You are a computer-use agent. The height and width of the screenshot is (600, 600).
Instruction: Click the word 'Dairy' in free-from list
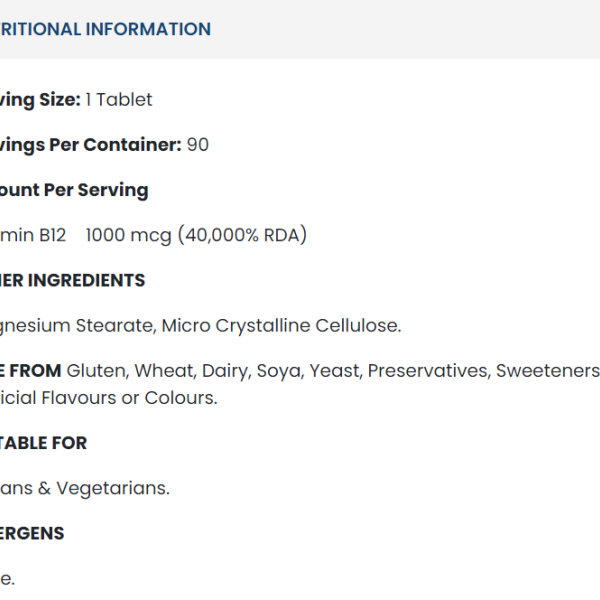click(x=225, y=371)
